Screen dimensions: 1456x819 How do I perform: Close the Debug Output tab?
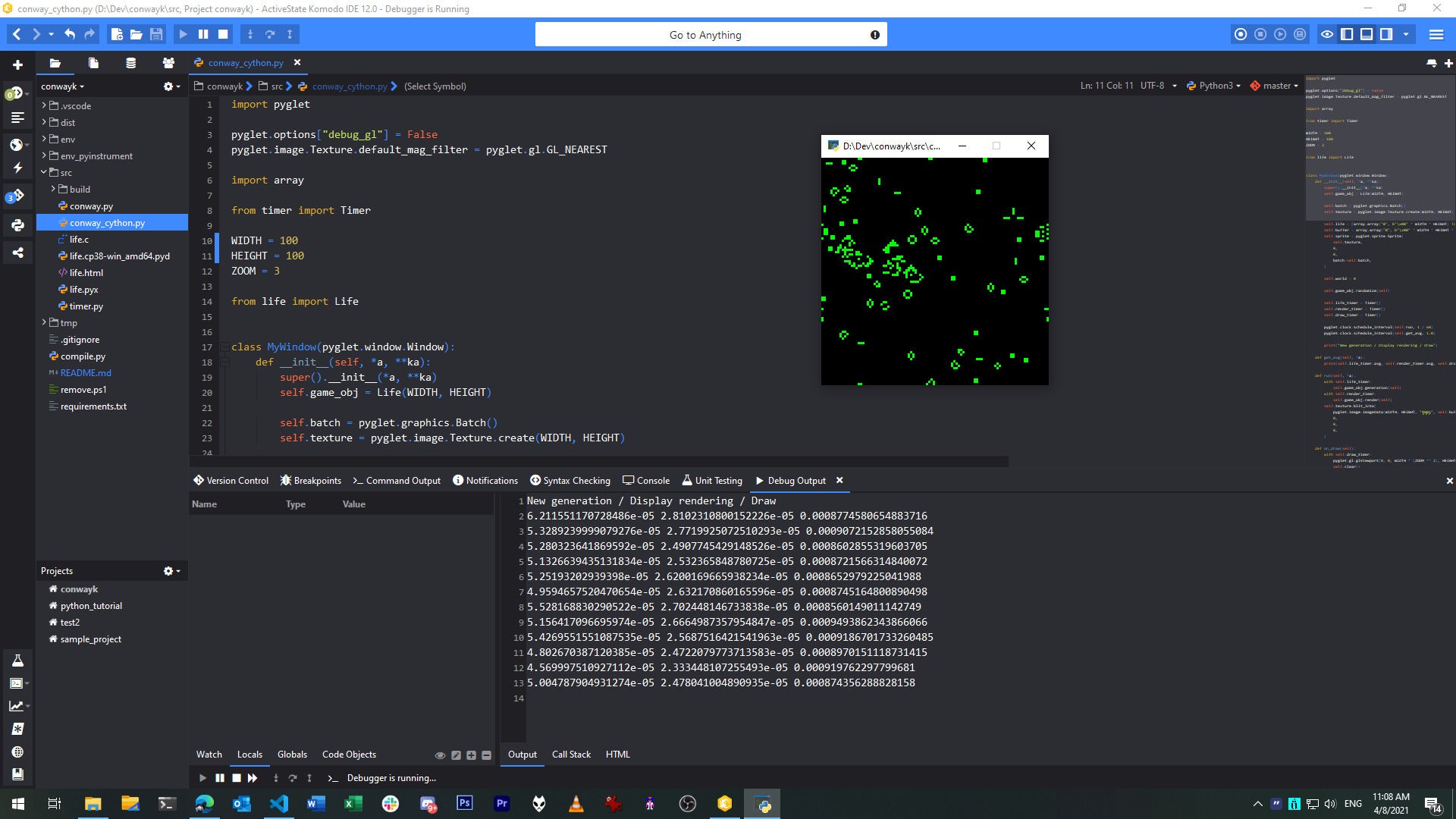tap(839, 480)
